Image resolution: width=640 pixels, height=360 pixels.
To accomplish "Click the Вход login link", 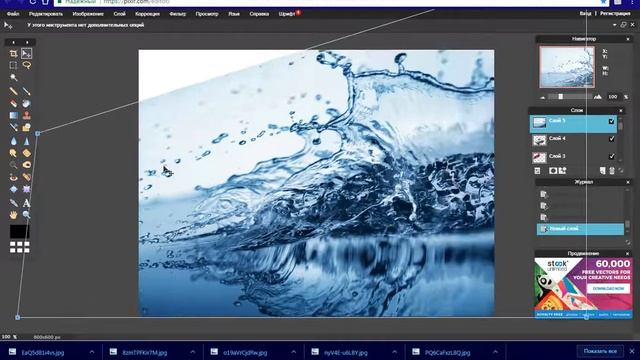I will (x=585, y=13).
